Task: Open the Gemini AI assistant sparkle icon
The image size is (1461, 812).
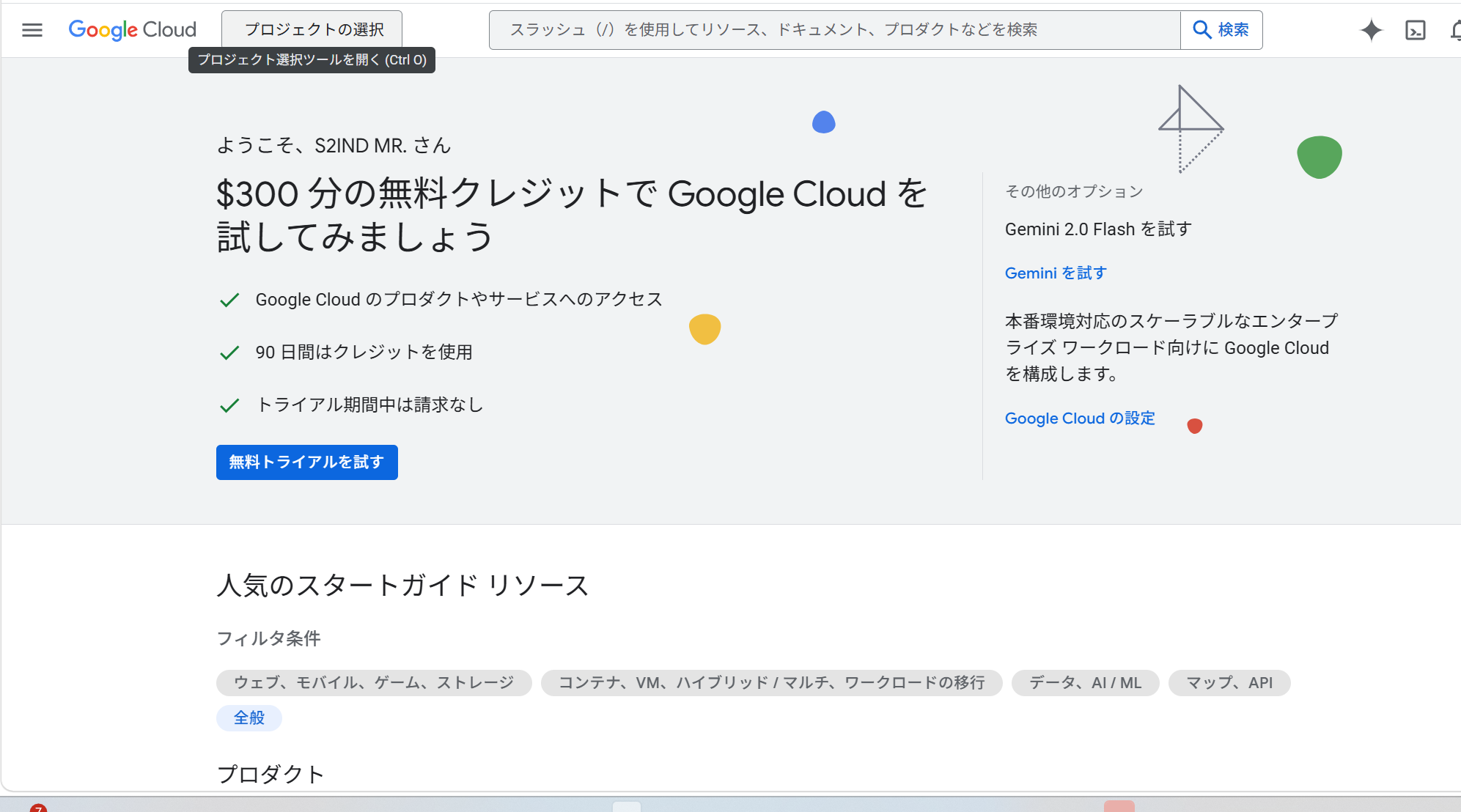Action: point(1371,30)
